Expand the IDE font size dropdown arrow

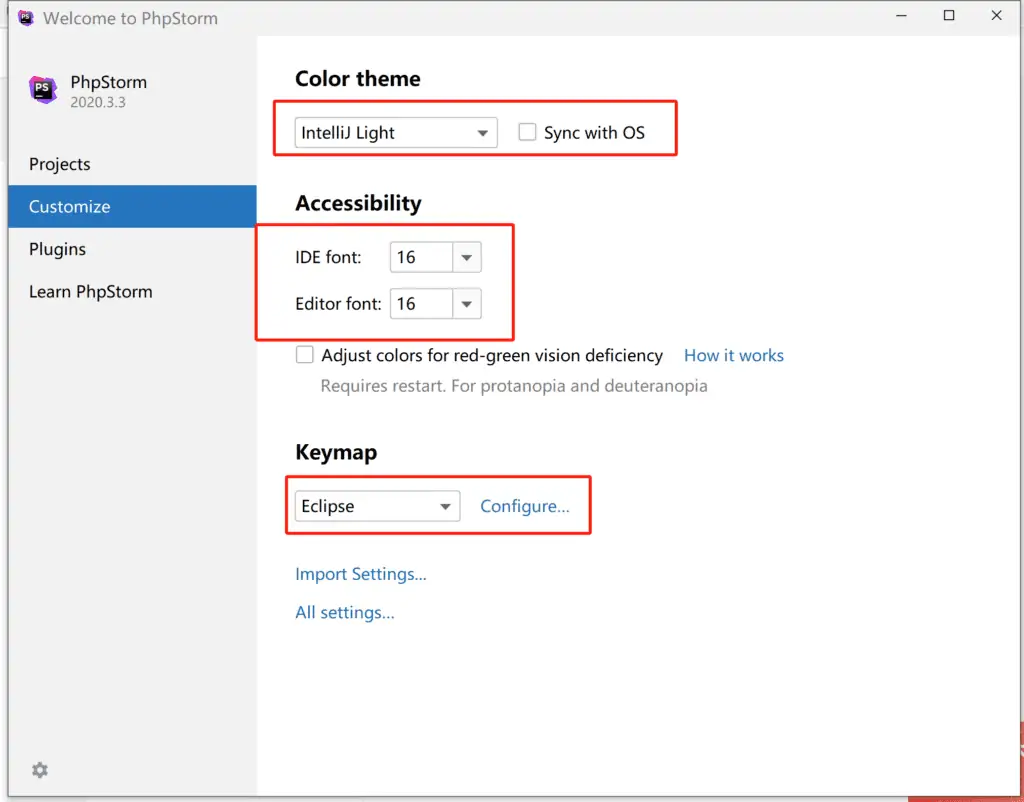coord(467,258)
